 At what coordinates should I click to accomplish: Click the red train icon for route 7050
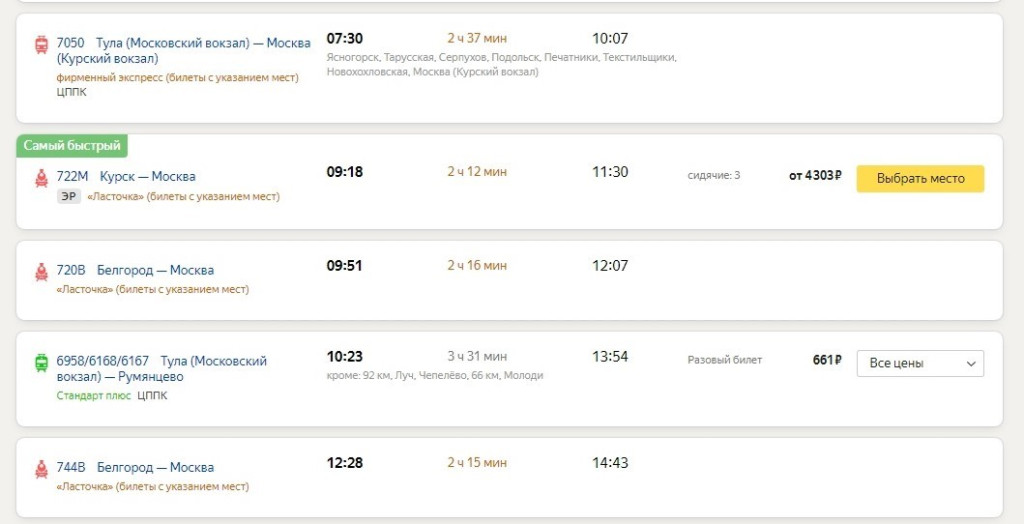coord(41,44)
